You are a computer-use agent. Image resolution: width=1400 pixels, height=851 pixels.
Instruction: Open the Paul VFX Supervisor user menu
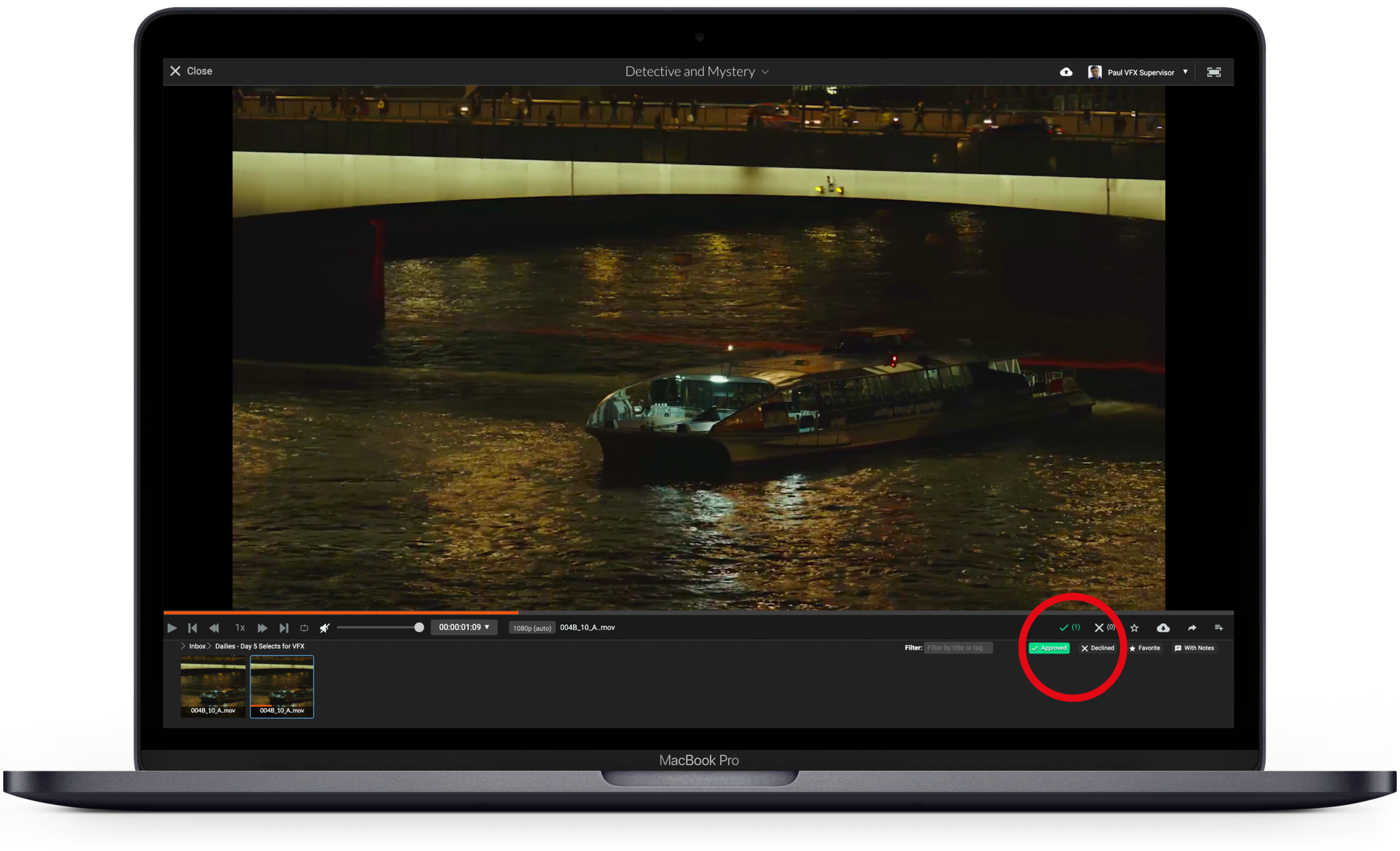coord(1140,72)
